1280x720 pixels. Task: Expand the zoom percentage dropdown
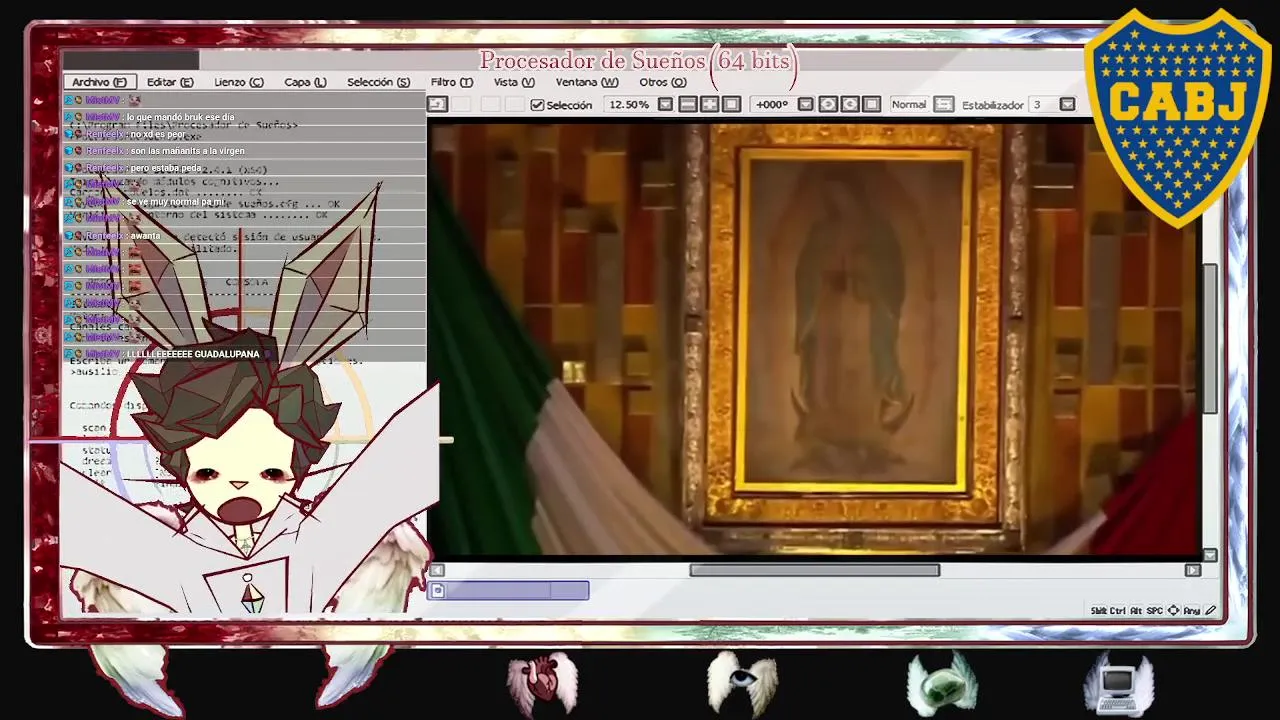[665, 104]
